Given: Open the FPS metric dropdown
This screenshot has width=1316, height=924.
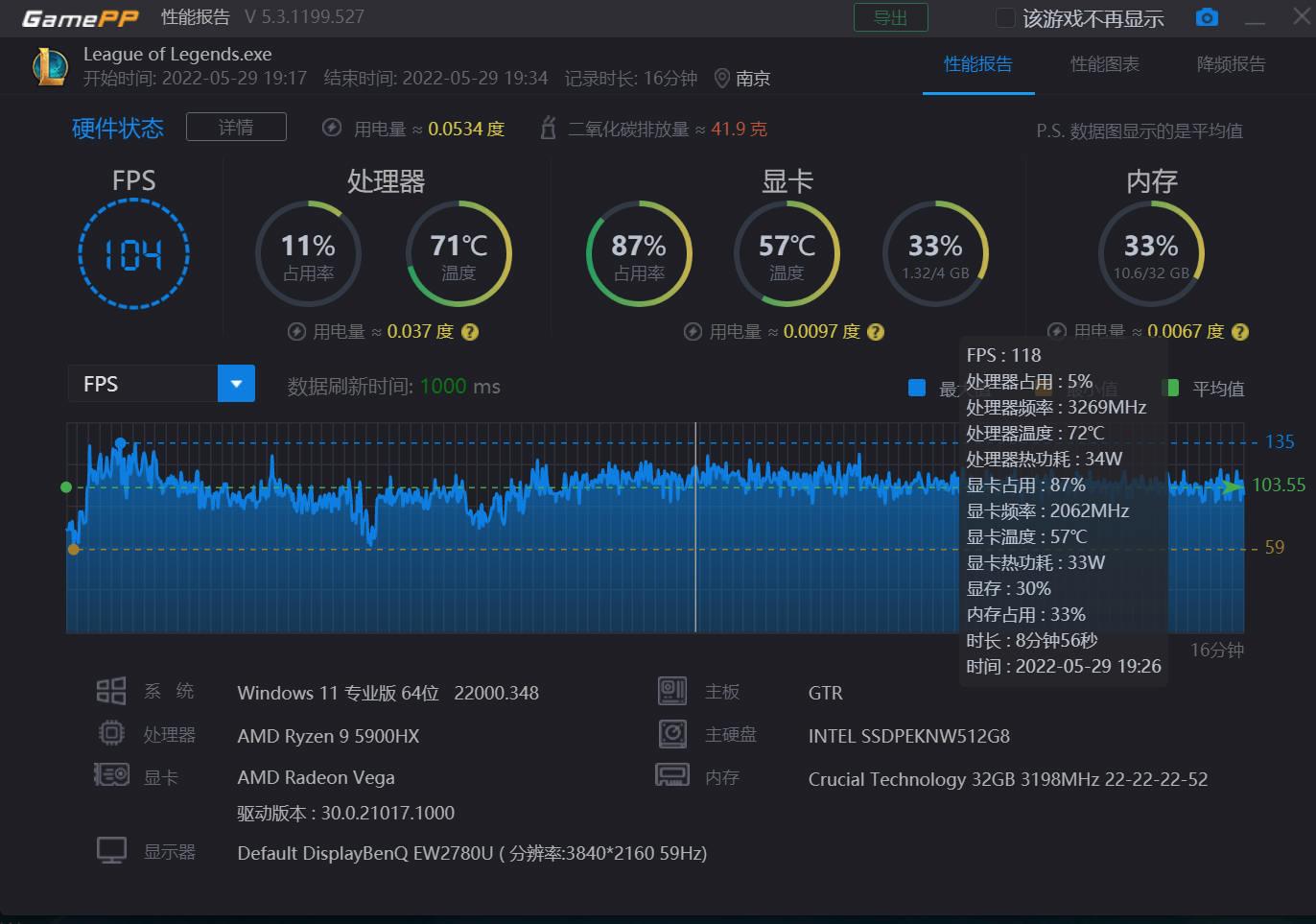Looking at the screenshot, I should [236, 383].
